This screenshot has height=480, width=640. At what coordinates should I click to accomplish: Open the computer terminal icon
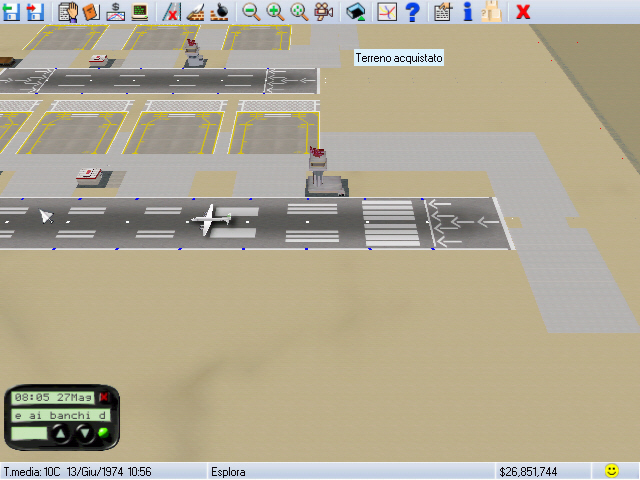pyautogui.click(x=140, y=11)
